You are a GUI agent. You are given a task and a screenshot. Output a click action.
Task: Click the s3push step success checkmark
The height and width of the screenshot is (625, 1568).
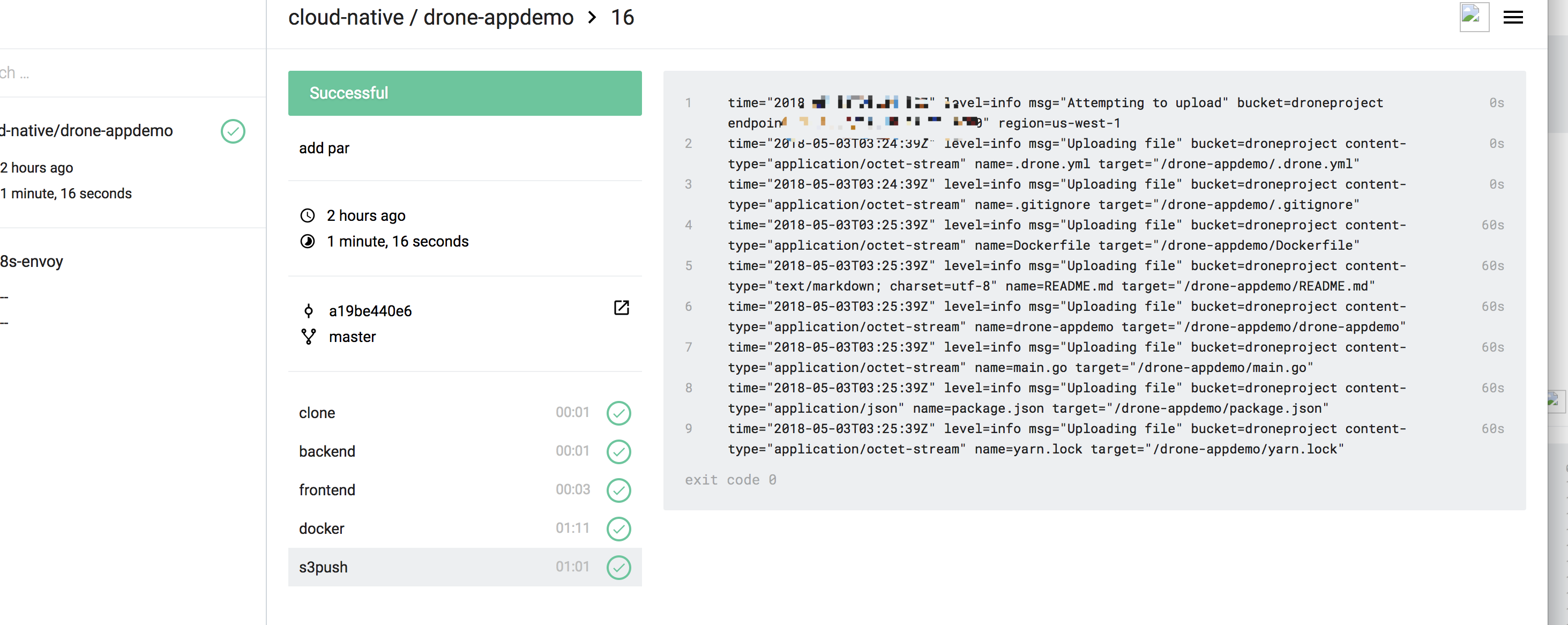click(618, 567)
